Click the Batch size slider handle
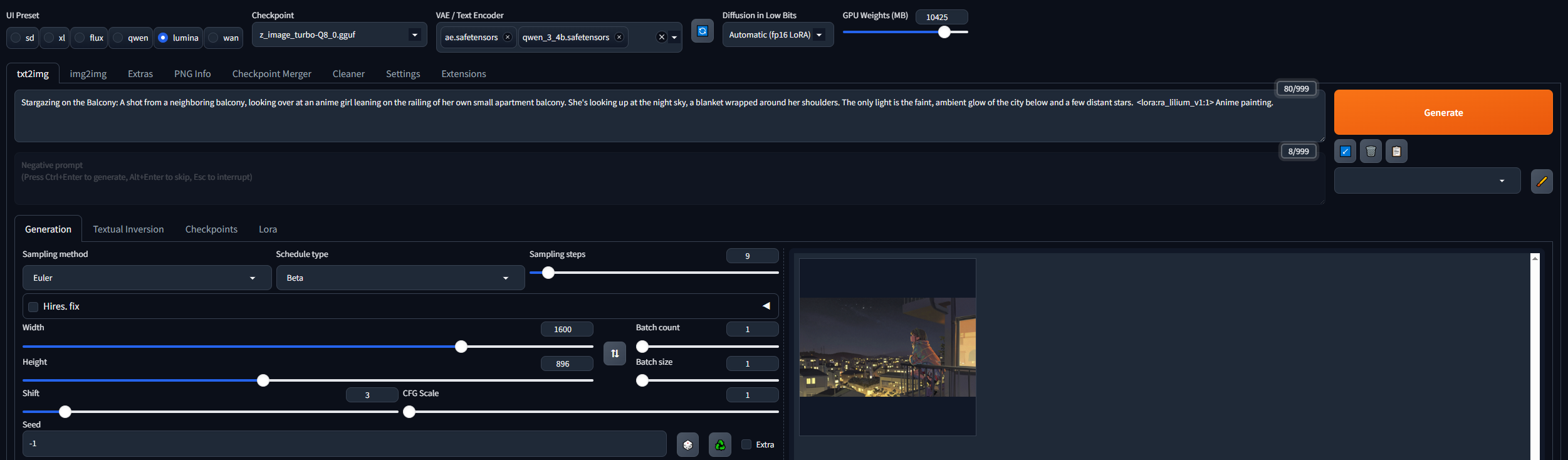1568x460 pixels. click(x=642, y=380)
